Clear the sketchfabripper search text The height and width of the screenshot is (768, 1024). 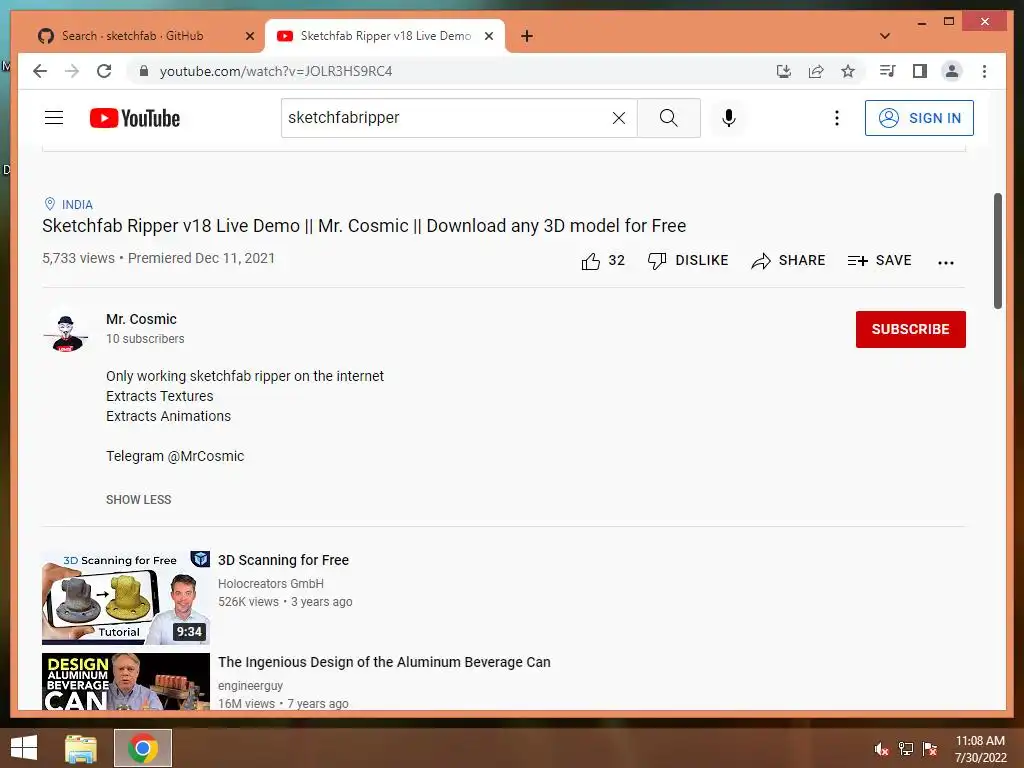click(618, 118)
